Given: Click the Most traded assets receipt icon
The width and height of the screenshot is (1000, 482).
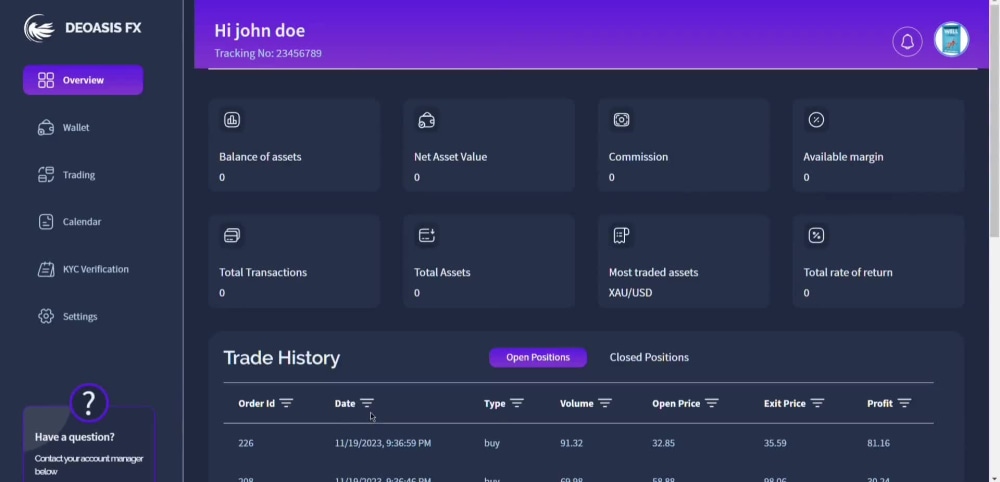Looking at the screenshot, I should point(621,235).
